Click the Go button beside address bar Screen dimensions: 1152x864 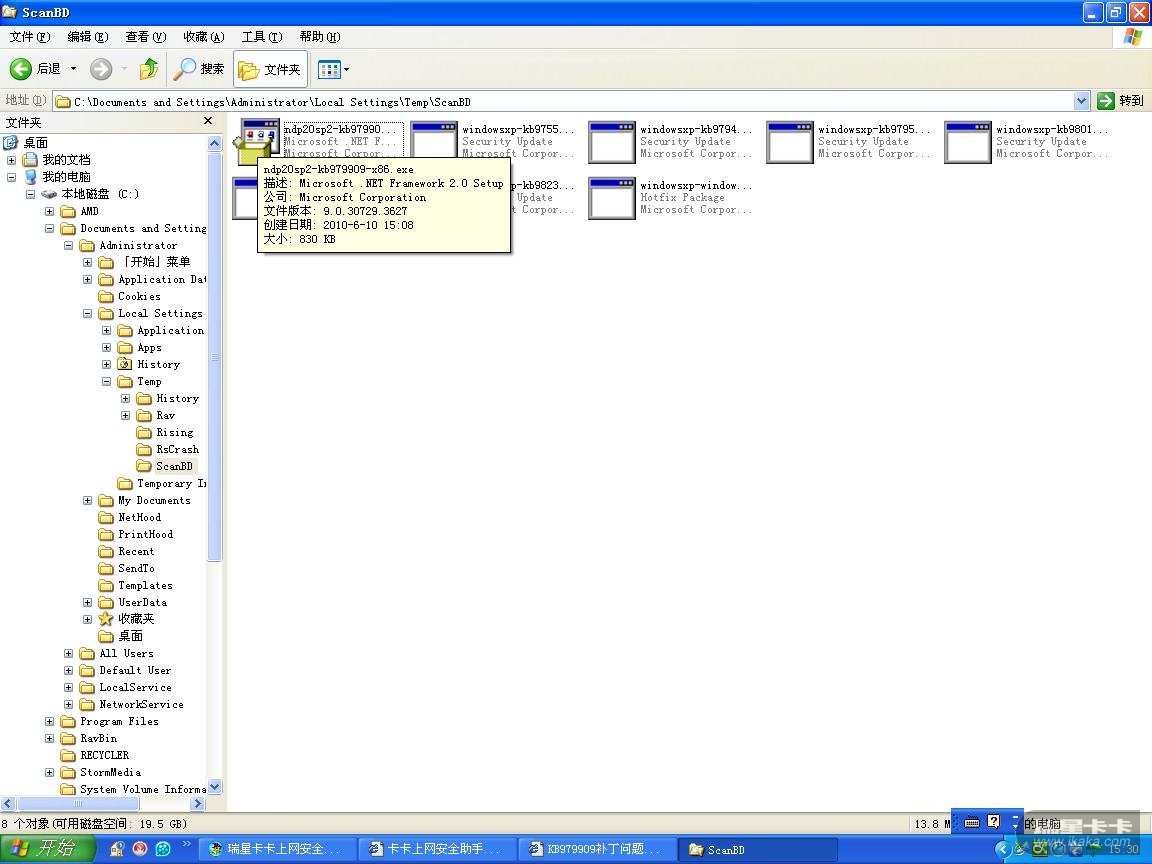(x=1121, y=101)
